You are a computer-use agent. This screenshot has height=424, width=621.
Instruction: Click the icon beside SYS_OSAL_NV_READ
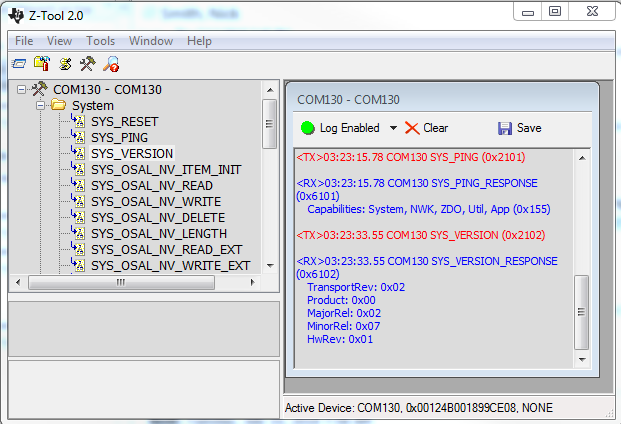point(78,184)
